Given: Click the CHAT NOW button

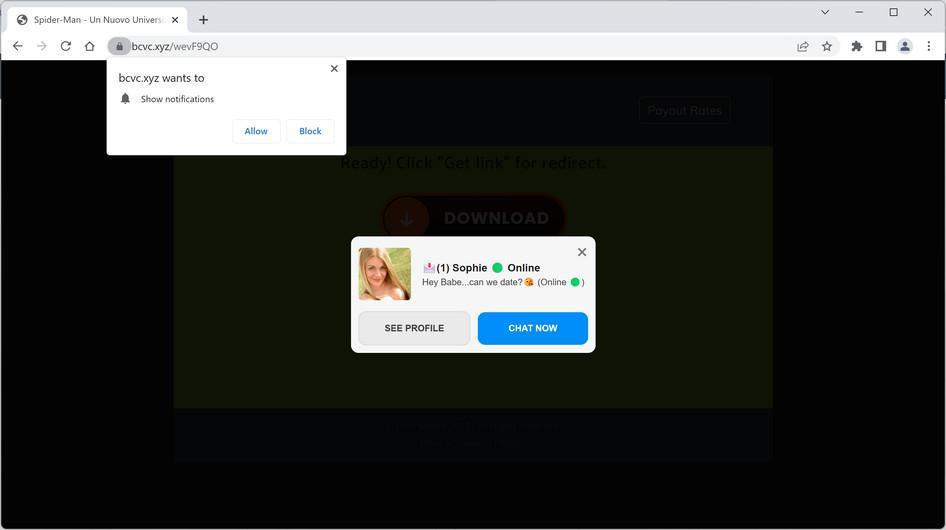Looking at the screenshot, I should (533, 328).
